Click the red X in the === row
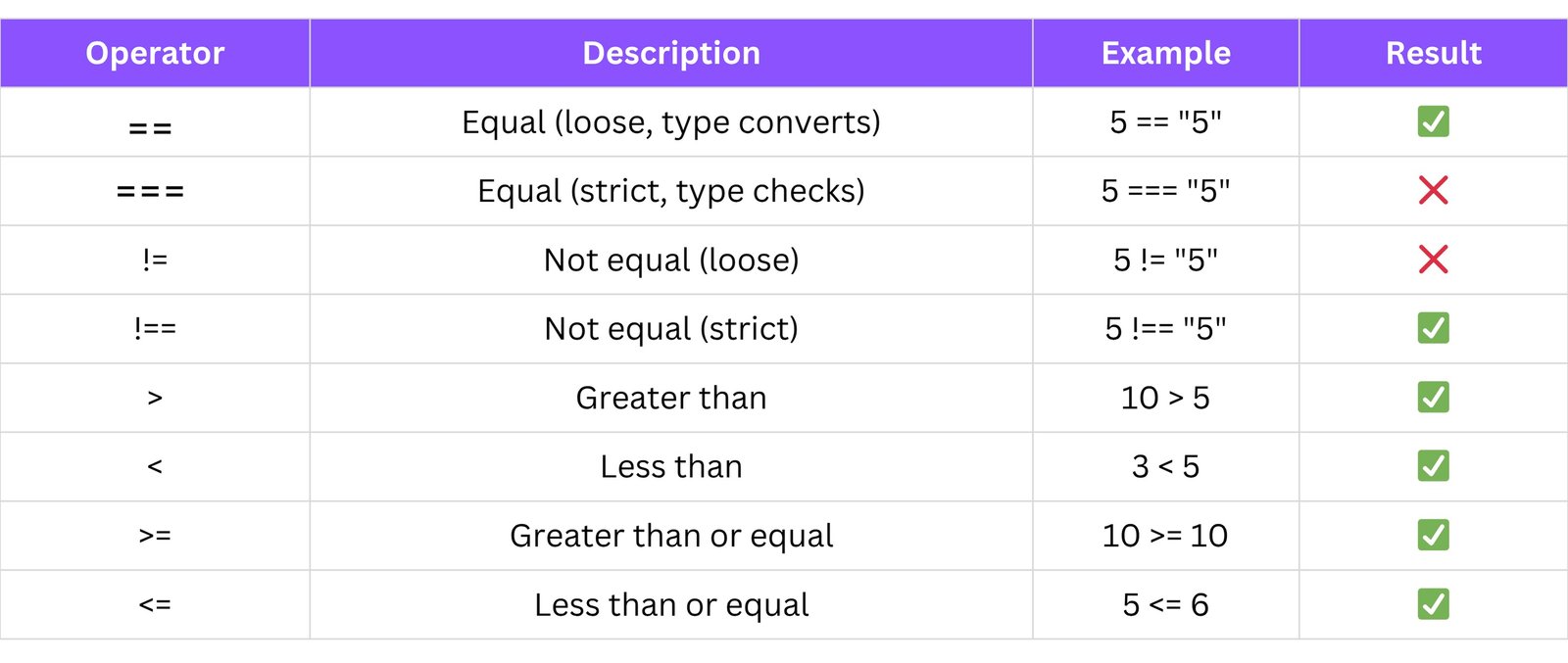 (1433, 190)
